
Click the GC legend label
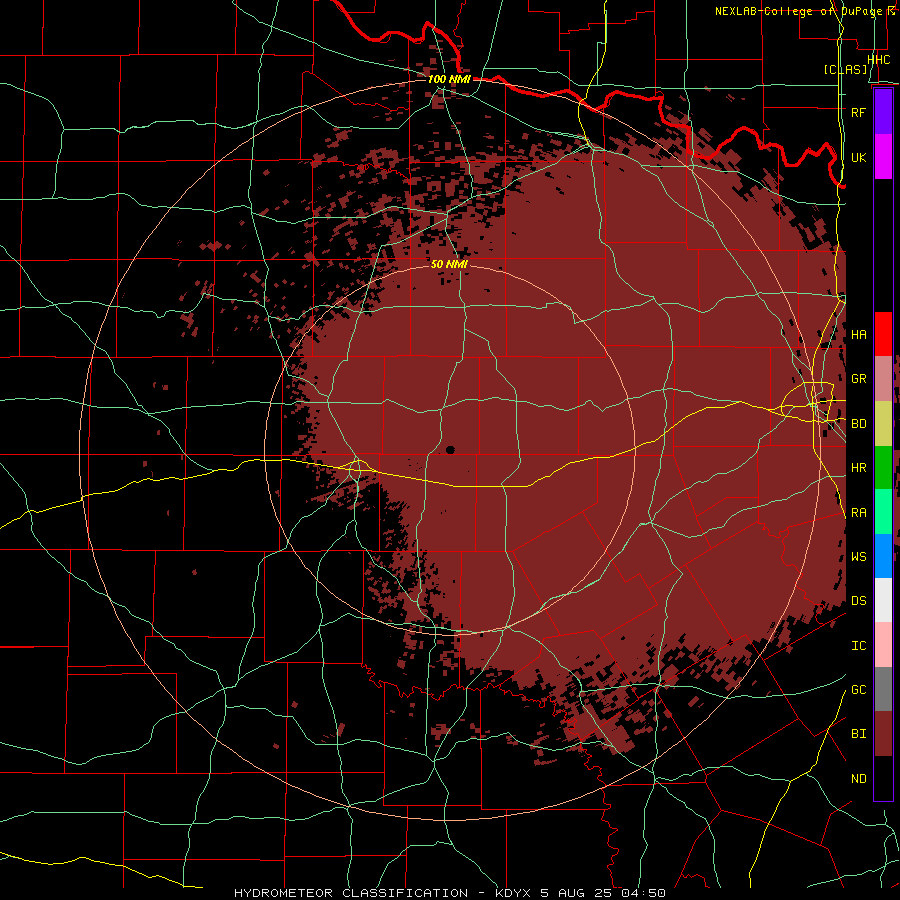(858, 689)
